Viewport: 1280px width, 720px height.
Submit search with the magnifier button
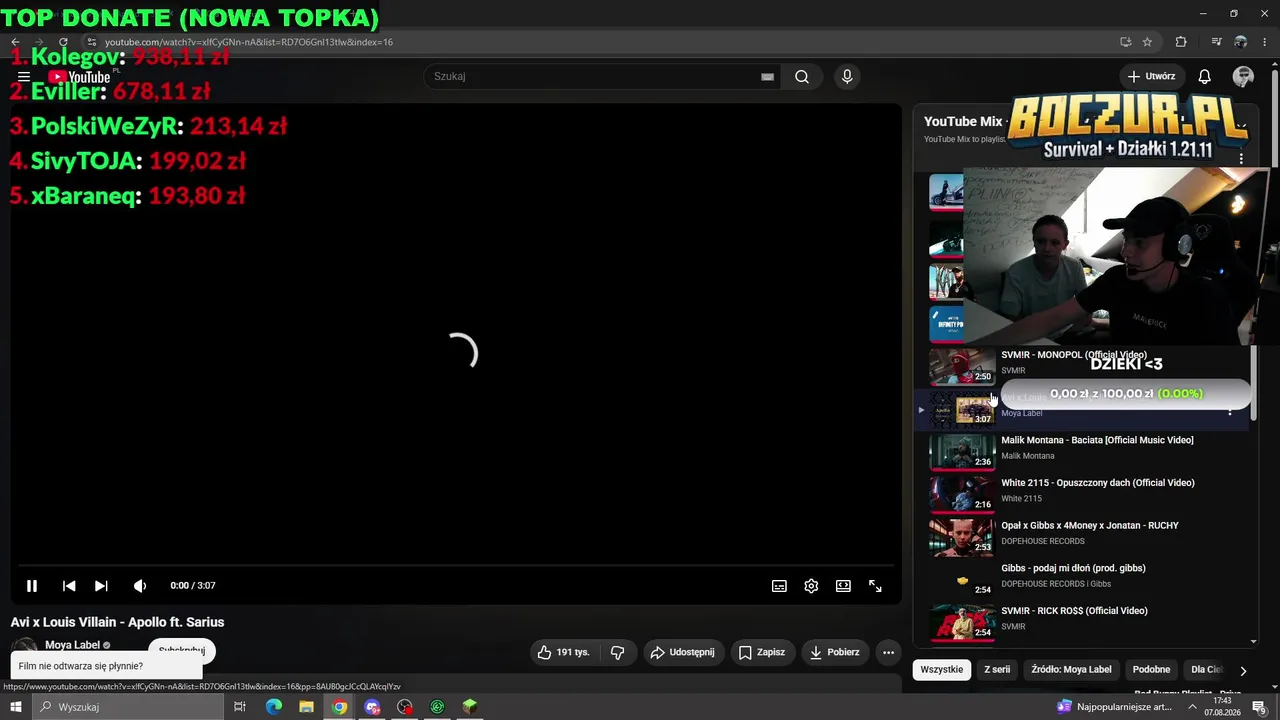802,76
